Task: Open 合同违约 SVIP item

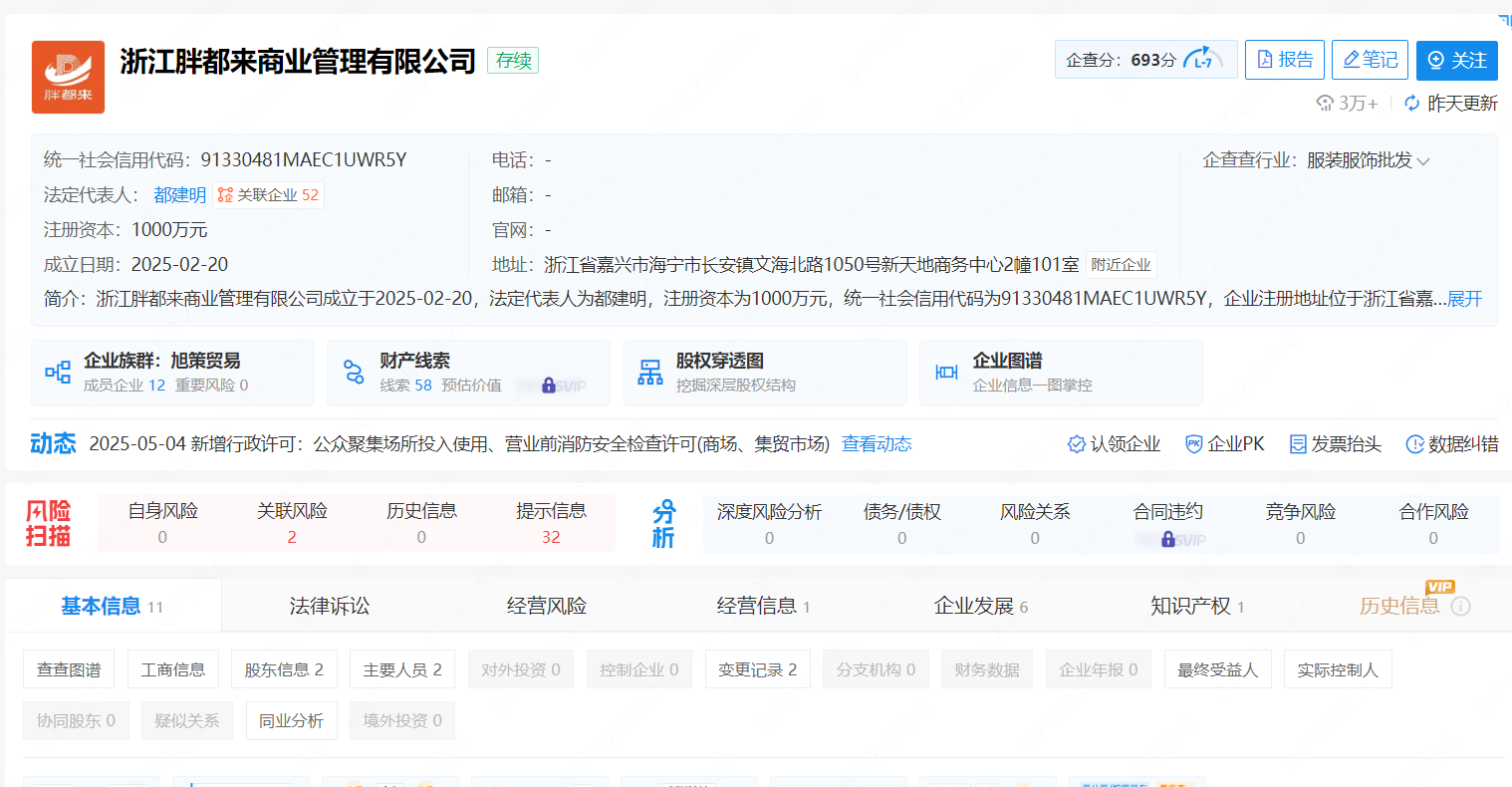Action: (1168, 524)
